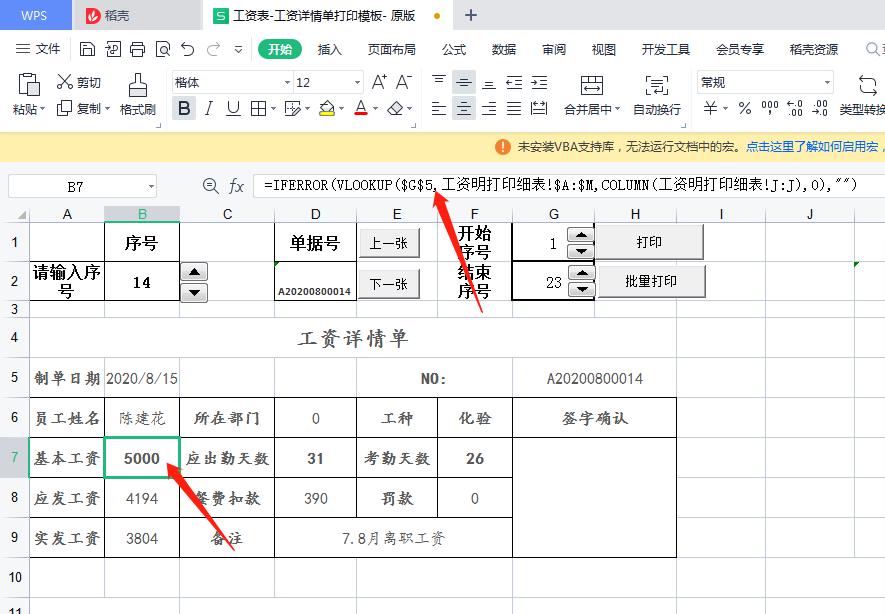Toggle bottom vertical alignment
This screenshot has height=614, width=885.
pyautogui.click(x=489, y=82)
